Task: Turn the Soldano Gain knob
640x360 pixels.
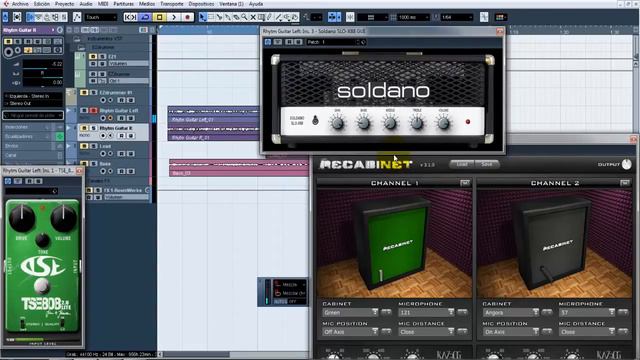Action: pos(337,122)
